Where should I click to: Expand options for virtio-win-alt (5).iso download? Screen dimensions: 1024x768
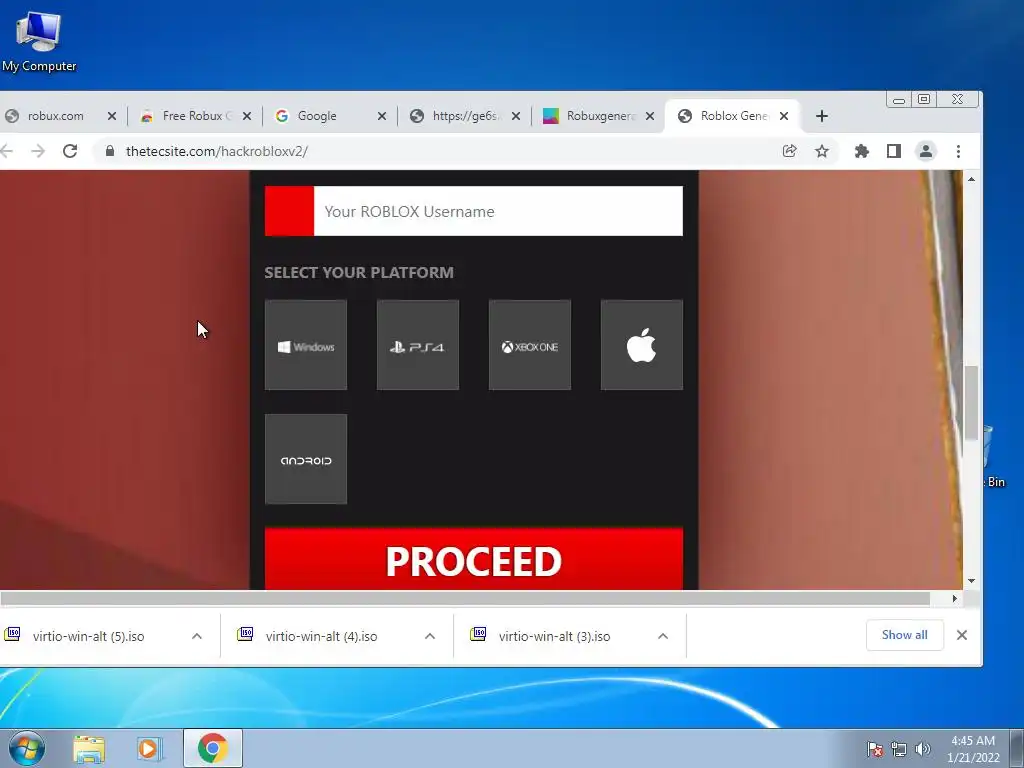[197, 636]
